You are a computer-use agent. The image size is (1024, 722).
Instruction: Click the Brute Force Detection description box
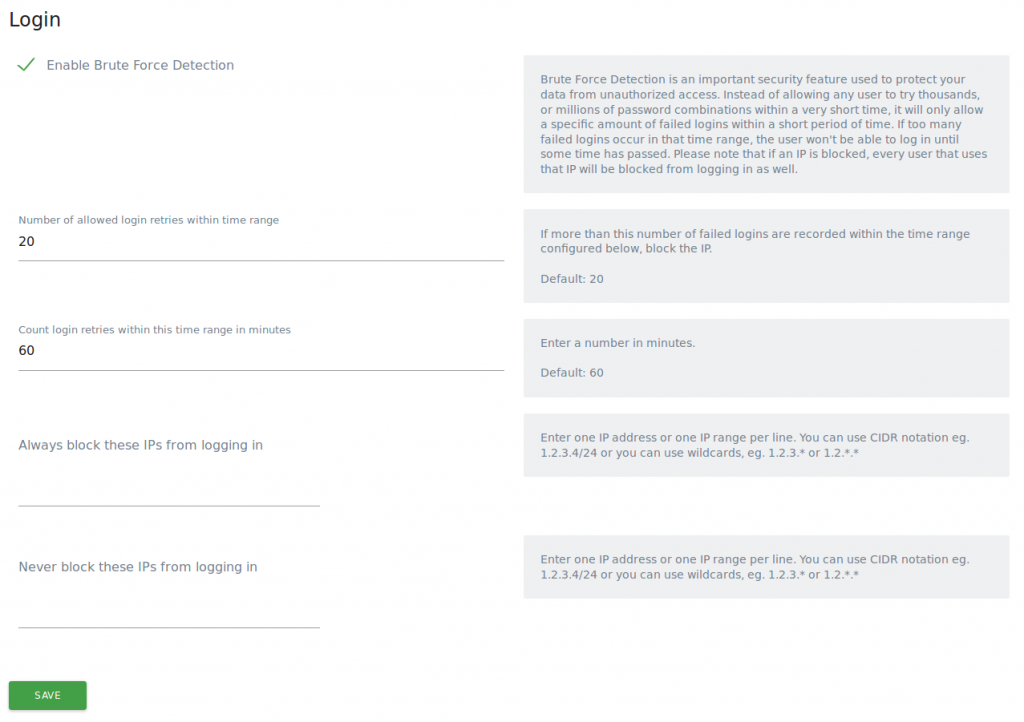(x=766, y=124)
